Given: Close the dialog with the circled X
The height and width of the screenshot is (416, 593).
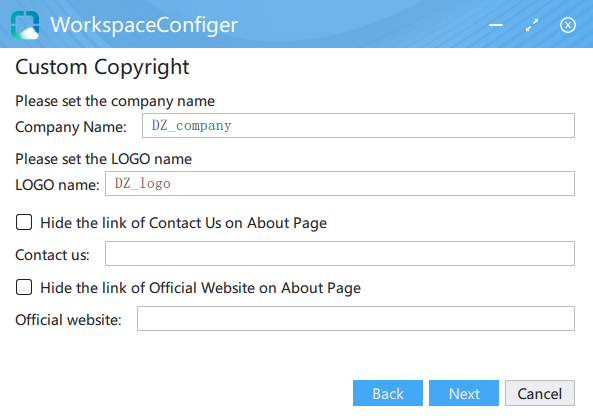Looking at the screenshot, I should 568,25.
